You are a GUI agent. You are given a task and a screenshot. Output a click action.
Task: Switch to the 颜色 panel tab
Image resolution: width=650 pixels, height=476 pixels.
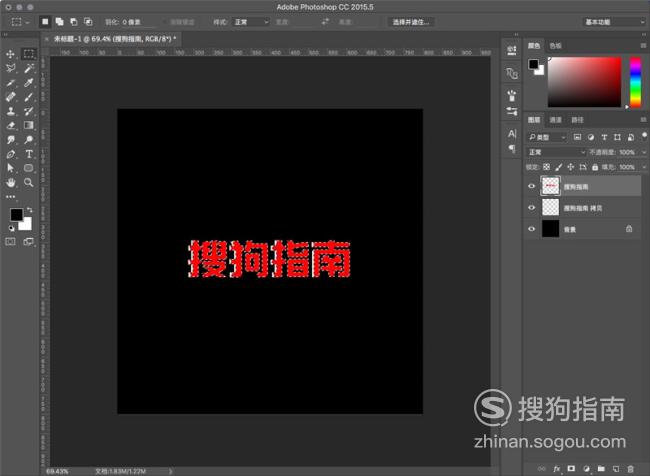pyautogui.click(x=534, y=46)
